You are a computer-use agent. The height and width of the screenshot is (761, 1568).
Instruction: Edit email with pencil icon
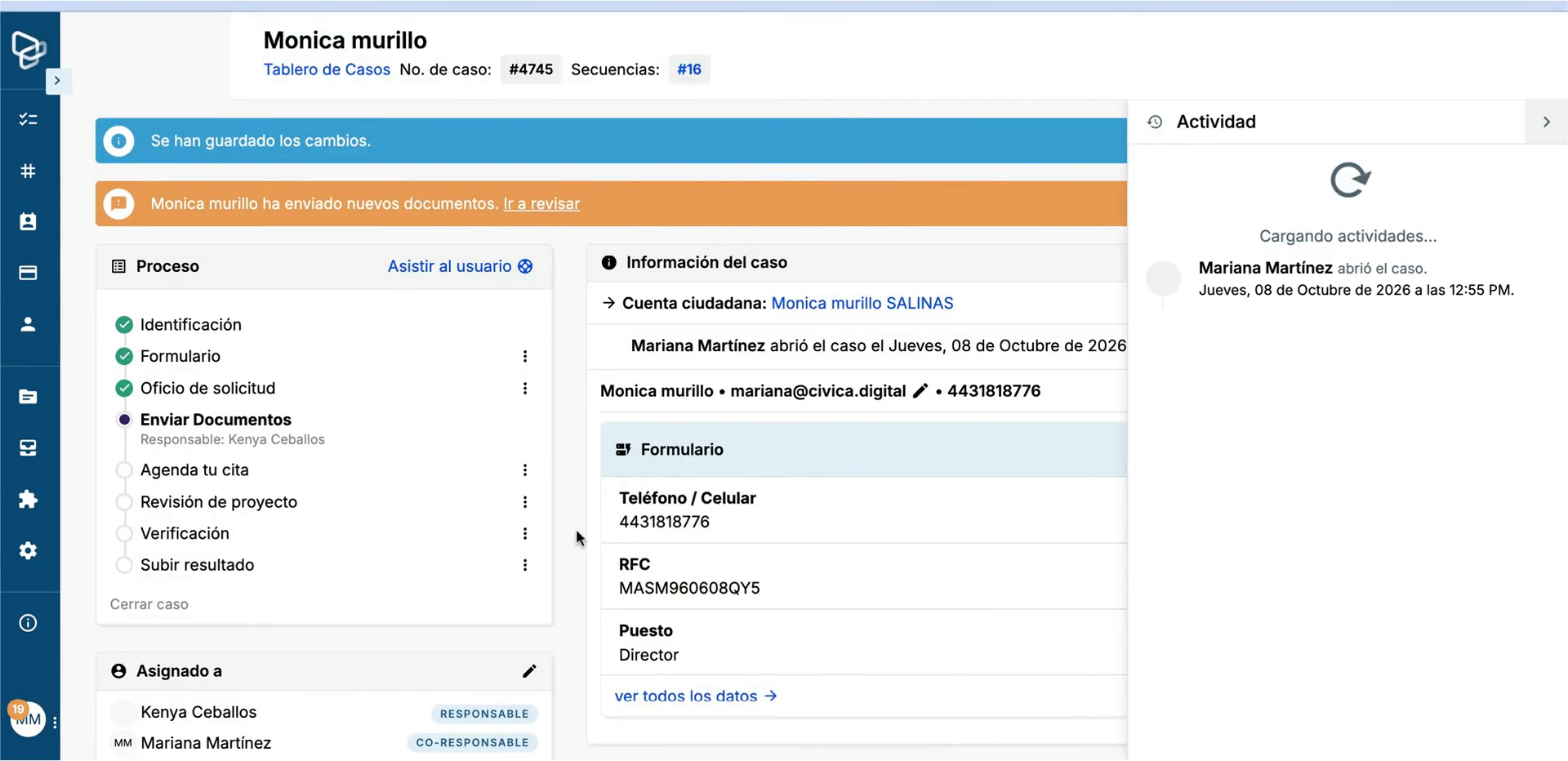click(920, 390)
